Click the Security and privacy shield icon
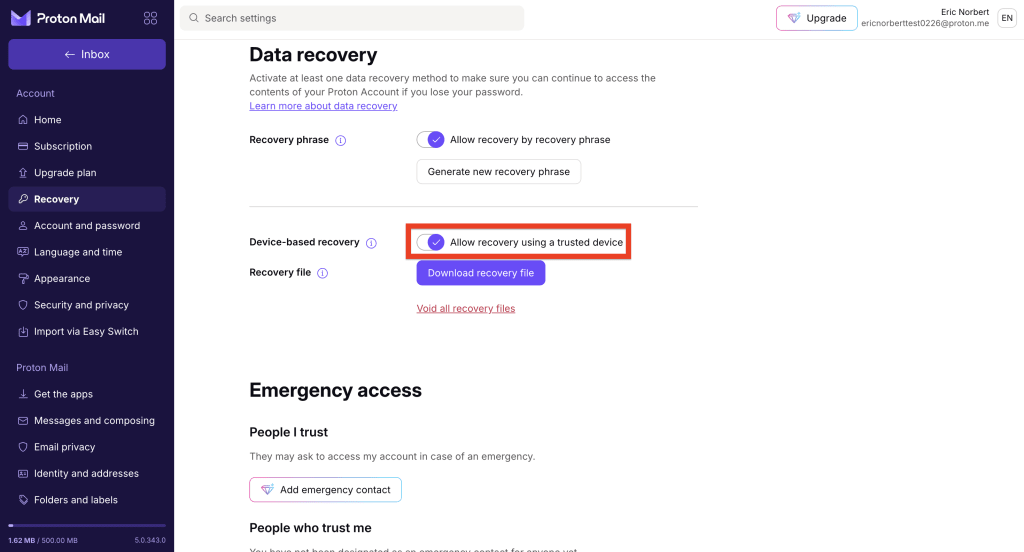 [23, 305]
